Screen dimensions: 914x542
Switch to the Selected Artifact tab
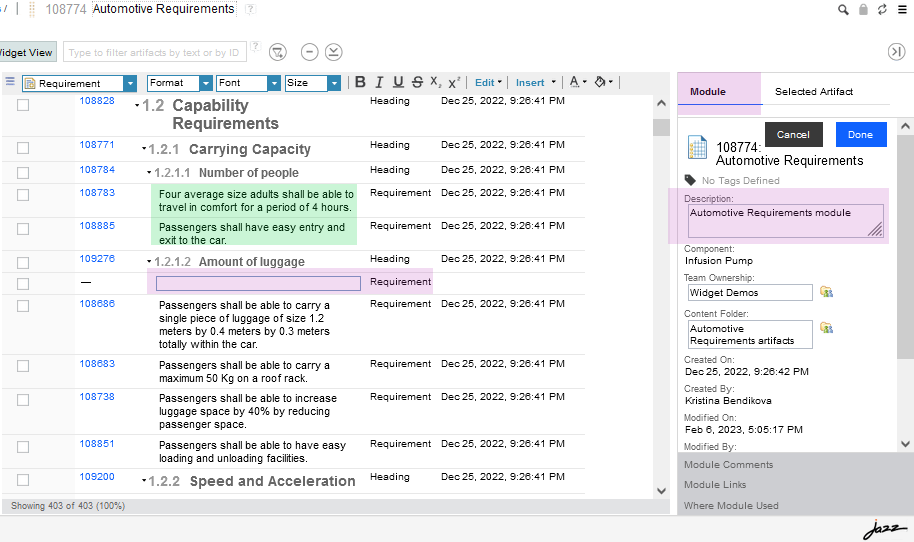point(814,91)
